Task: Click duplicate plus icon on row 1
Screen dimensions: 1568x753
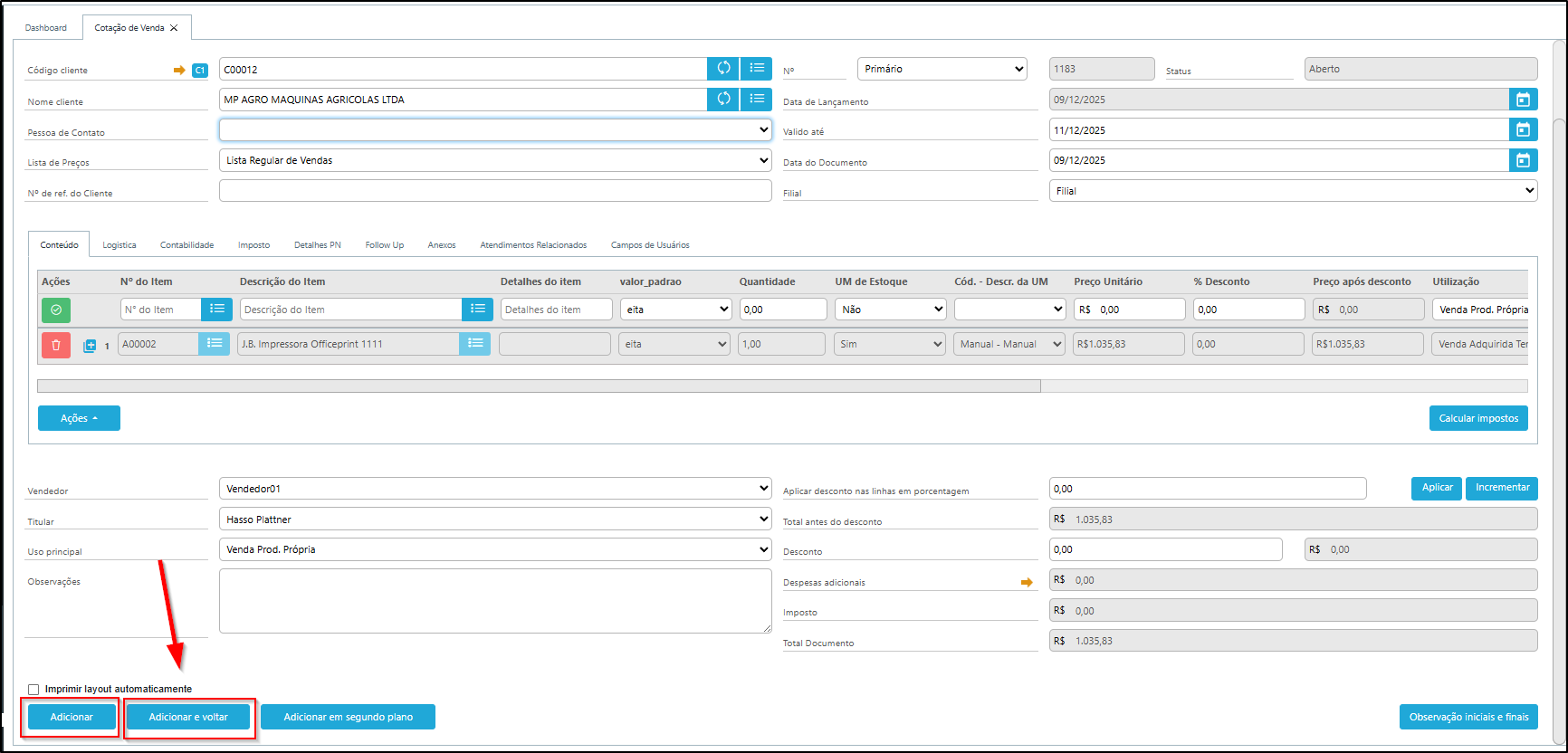Action: coord(90,346)
